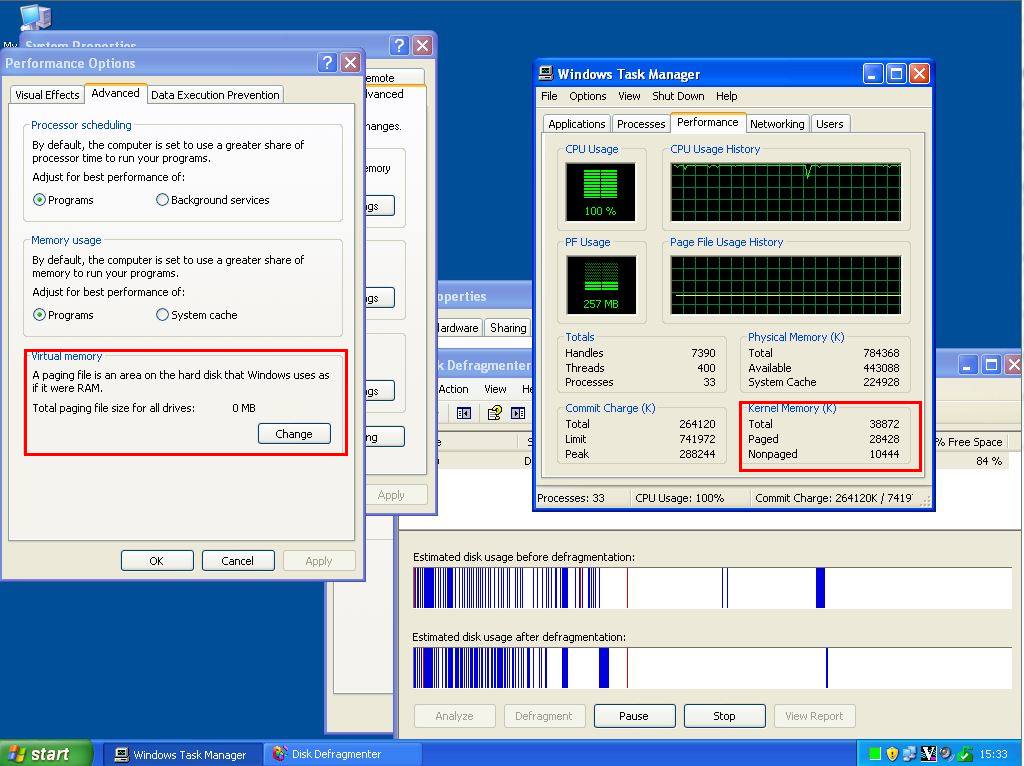Image resolution: width=1024 pixels, height=766 pixels.
Task: Maximize the Windows Task Manager window
Action: (896, 74)
